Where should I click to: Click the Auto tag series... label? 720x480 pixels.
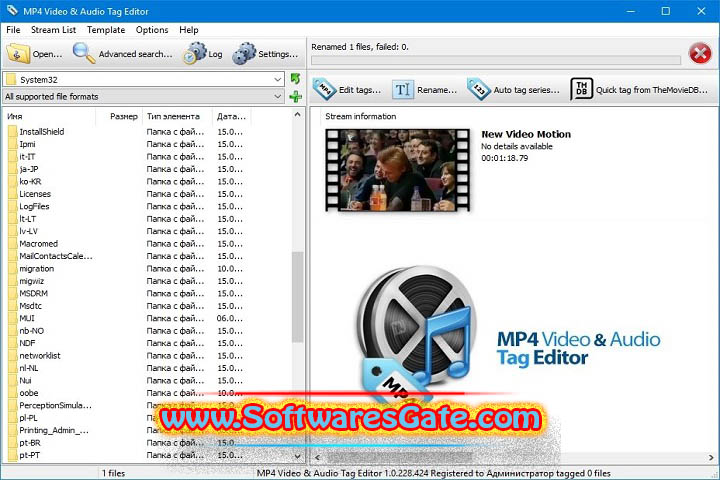[527, 90]
